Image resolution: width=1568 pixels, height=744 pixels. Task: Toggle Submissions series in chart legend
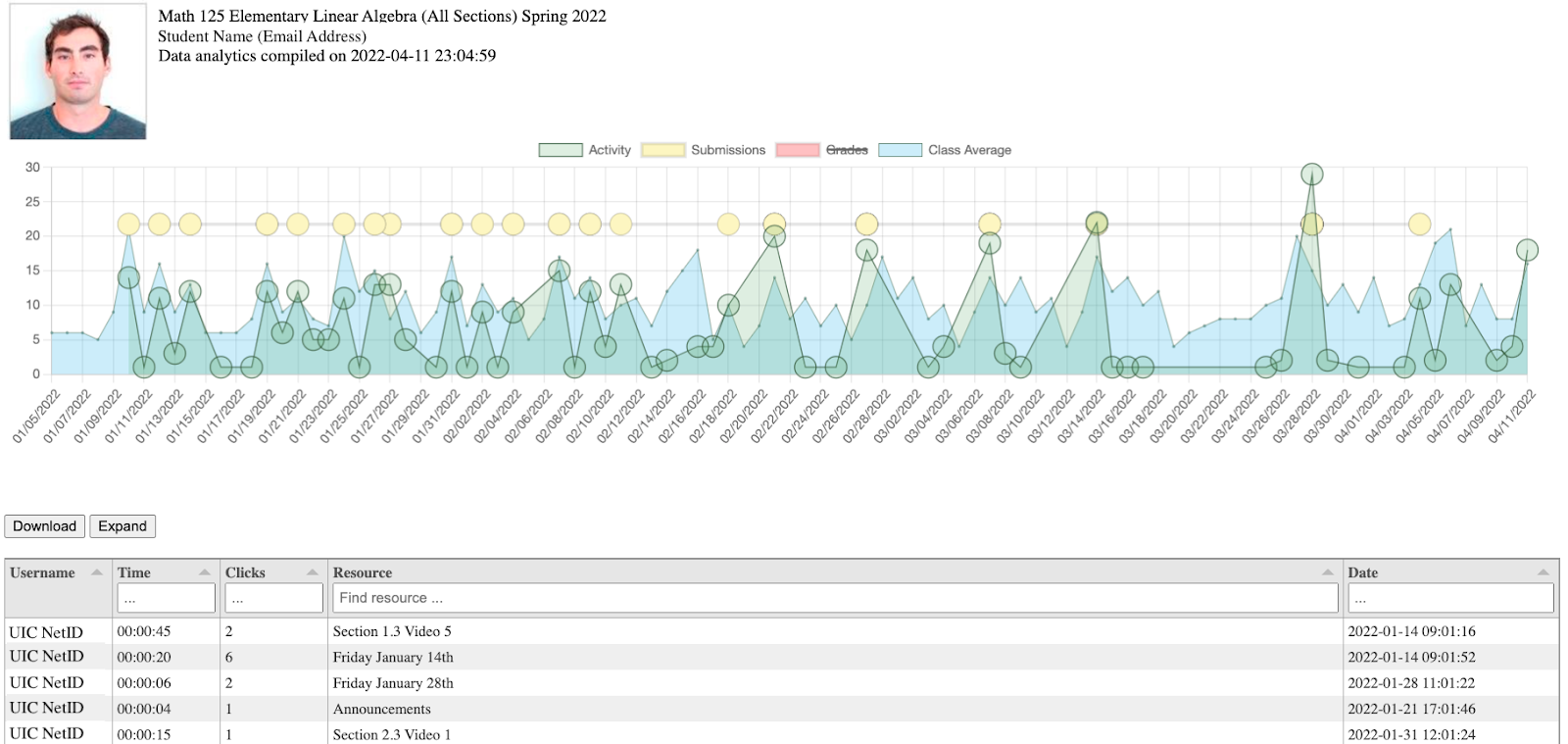coord(704,150)
